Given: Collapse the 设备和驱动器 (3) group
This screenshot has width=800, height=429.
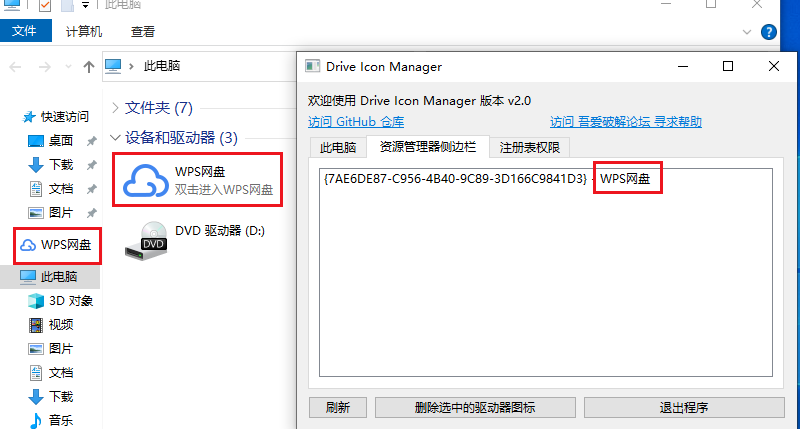Looking at the screenshot, I should (116, 137).
